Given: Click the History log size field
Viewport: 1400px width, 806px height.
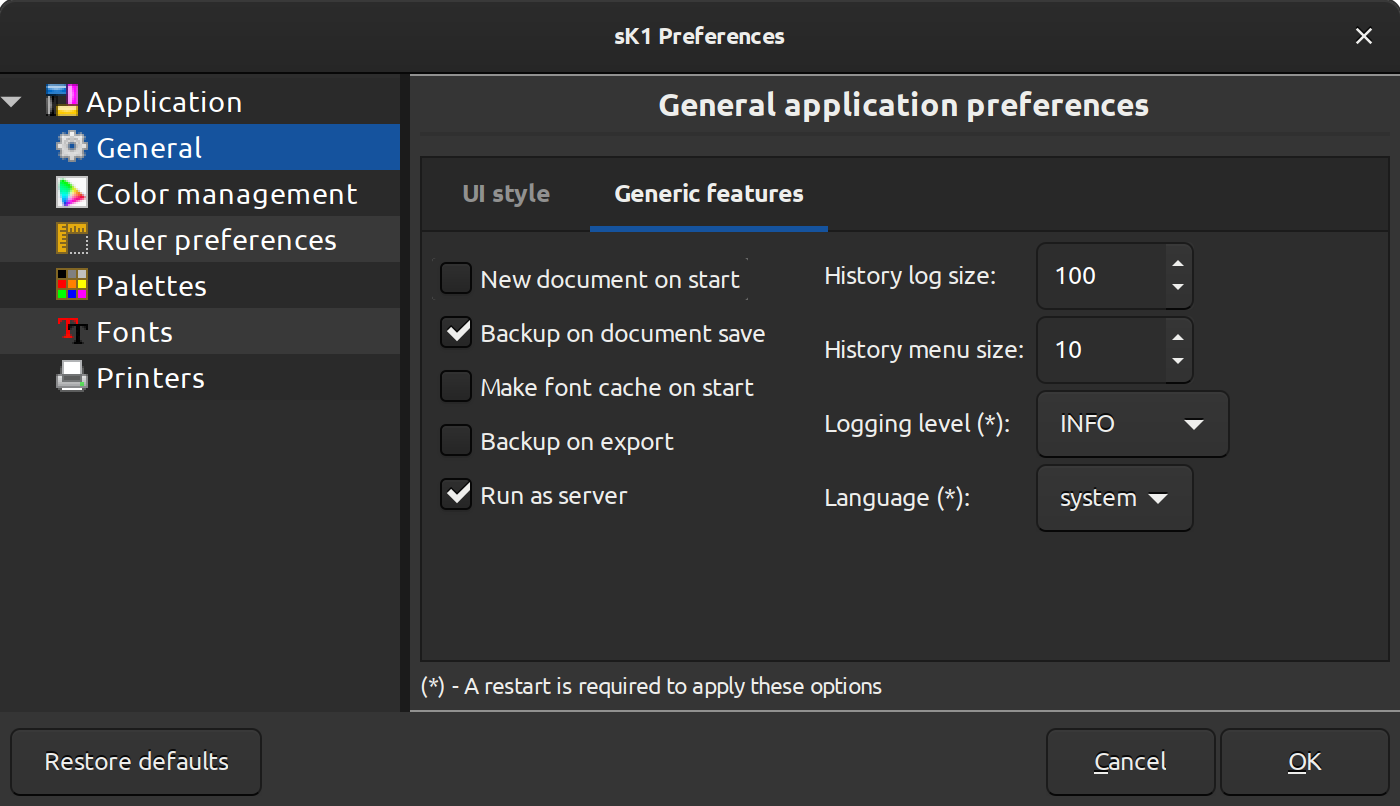Looking at the screenshot, I should tap(1102, 276).
